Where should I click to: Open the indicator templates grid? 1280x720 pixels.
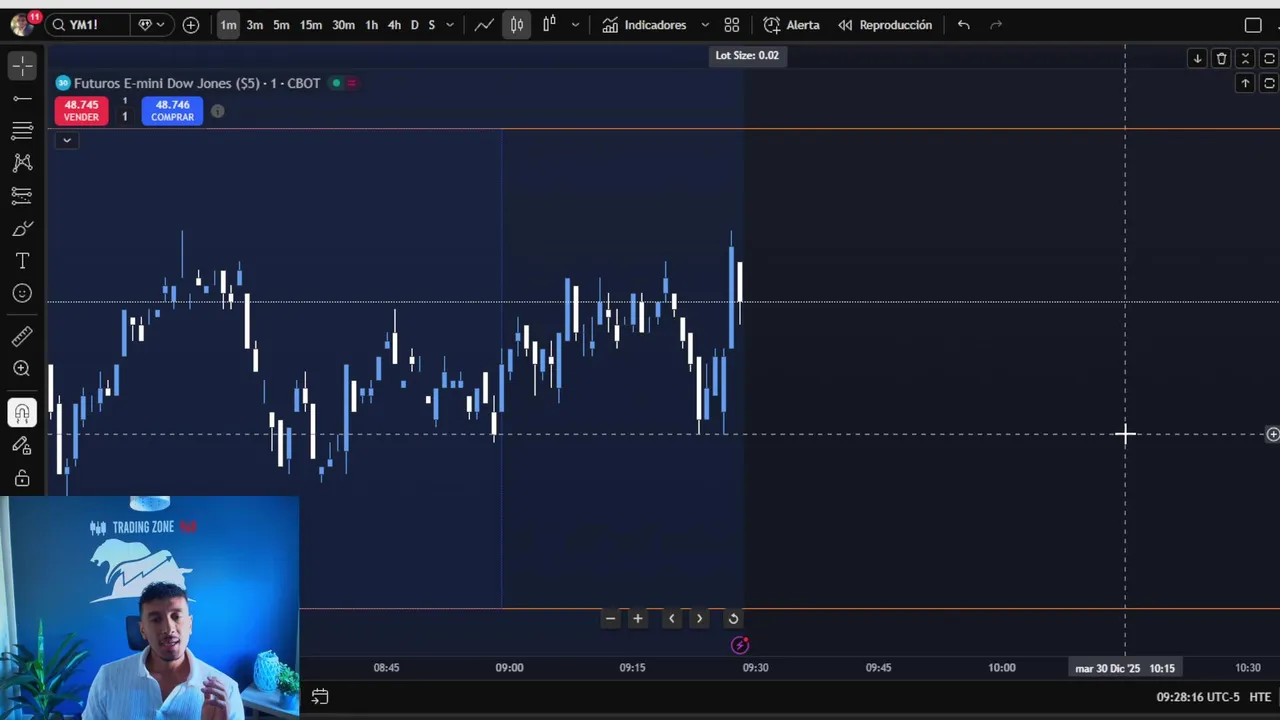[732, 25]
